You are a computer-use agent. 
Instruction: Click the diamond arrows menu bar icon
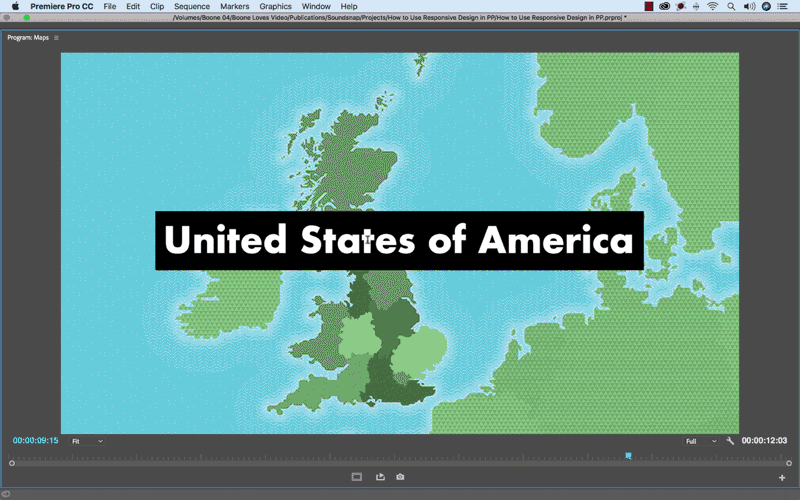pyautogui.click(x=696, y=6)
